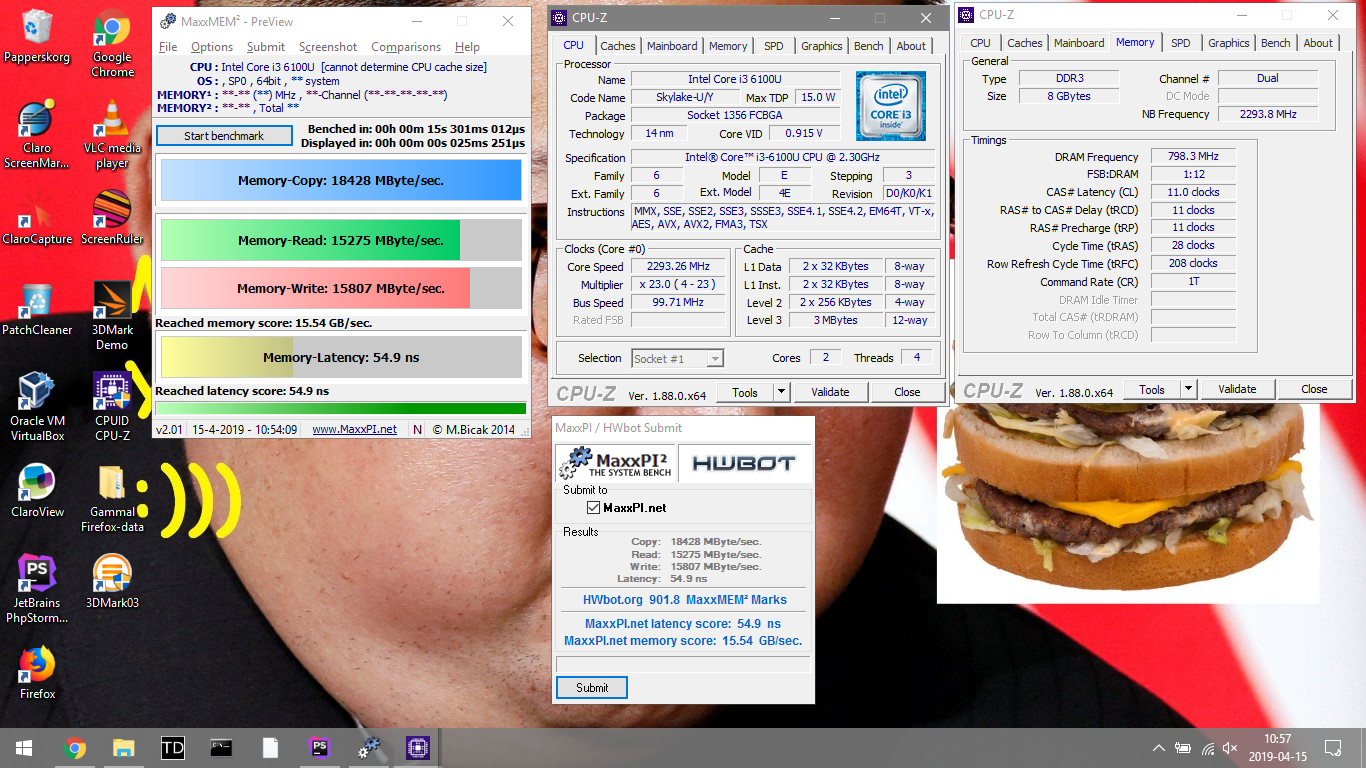Image resolution: width=1366 pixels, height=768 pixels.
Task: Open the TD app on the taskbar
Action: [x=172, y=748]
